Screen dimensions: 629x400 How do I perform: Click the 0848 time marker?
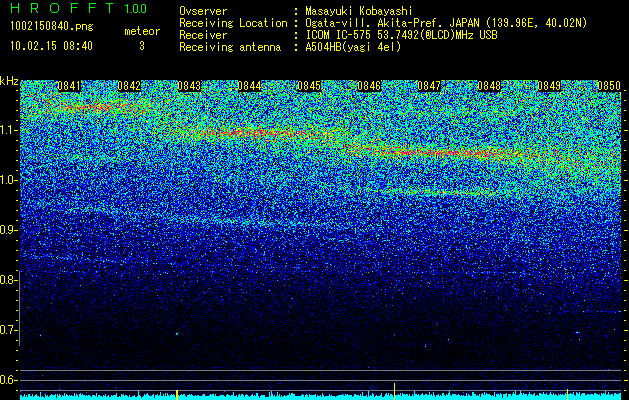489,86
